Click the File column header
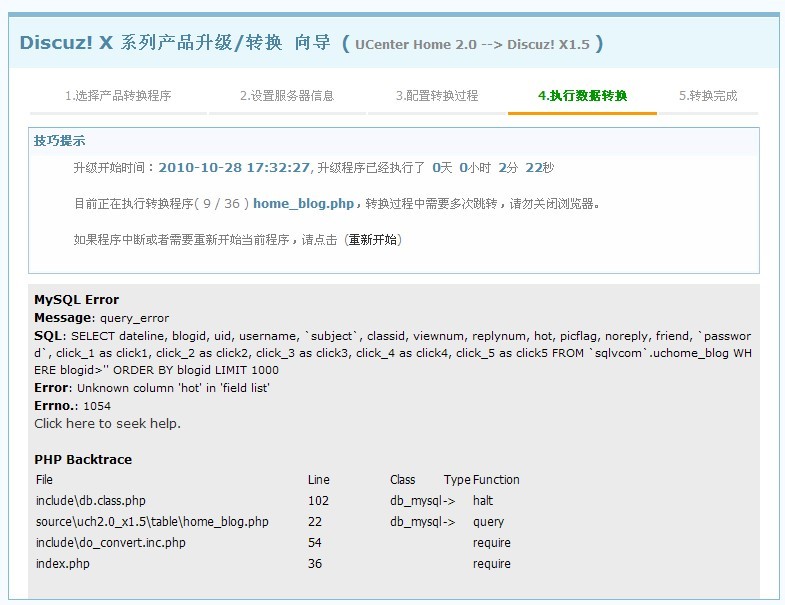 44,480
